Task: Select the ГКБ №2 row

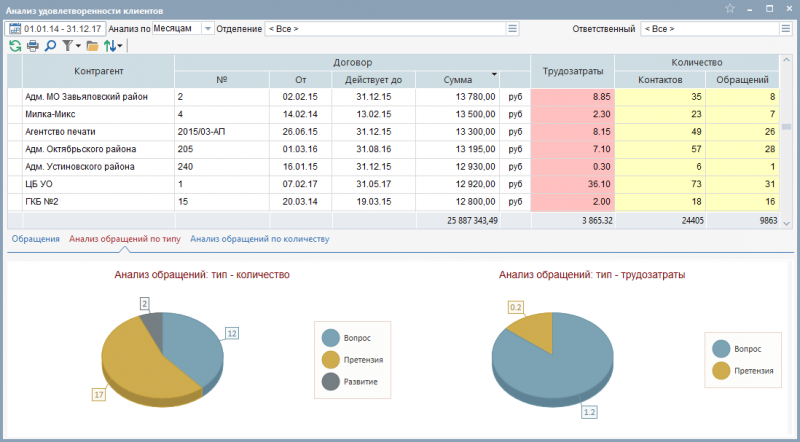Action: 393,202
